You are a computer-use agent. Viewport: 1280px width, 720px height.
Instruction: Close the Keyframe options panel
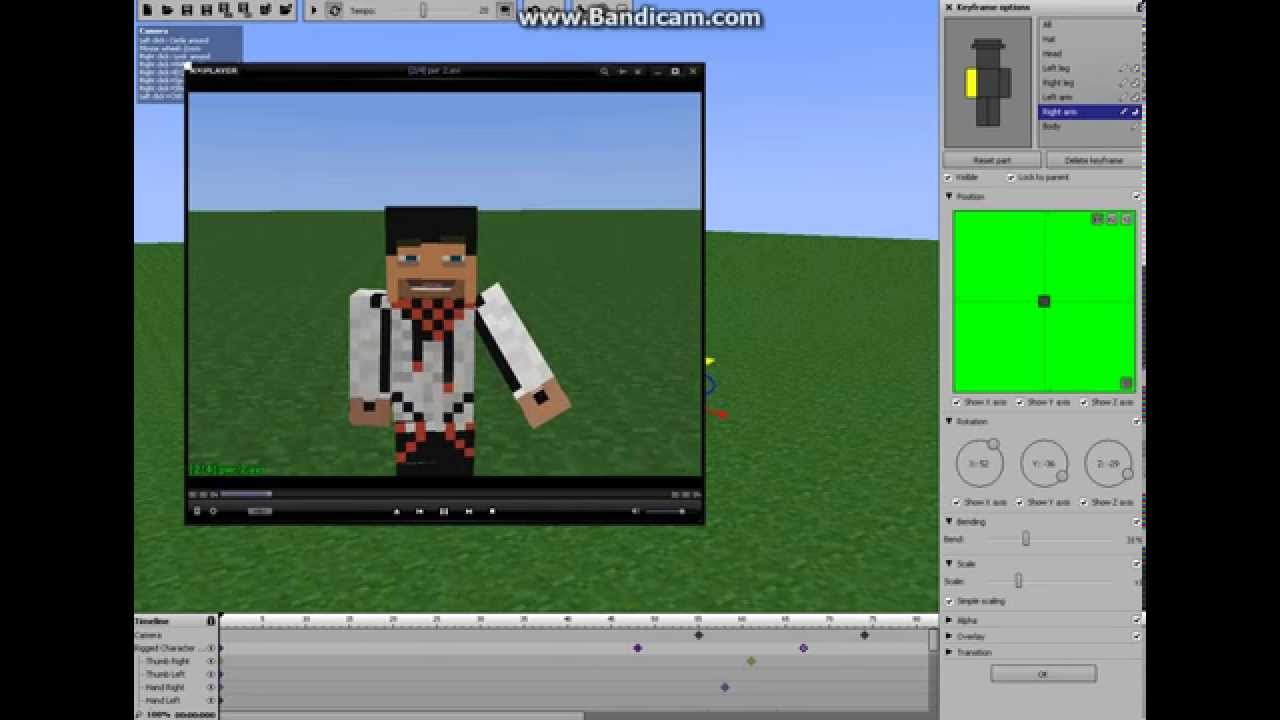tap(949, 7)
